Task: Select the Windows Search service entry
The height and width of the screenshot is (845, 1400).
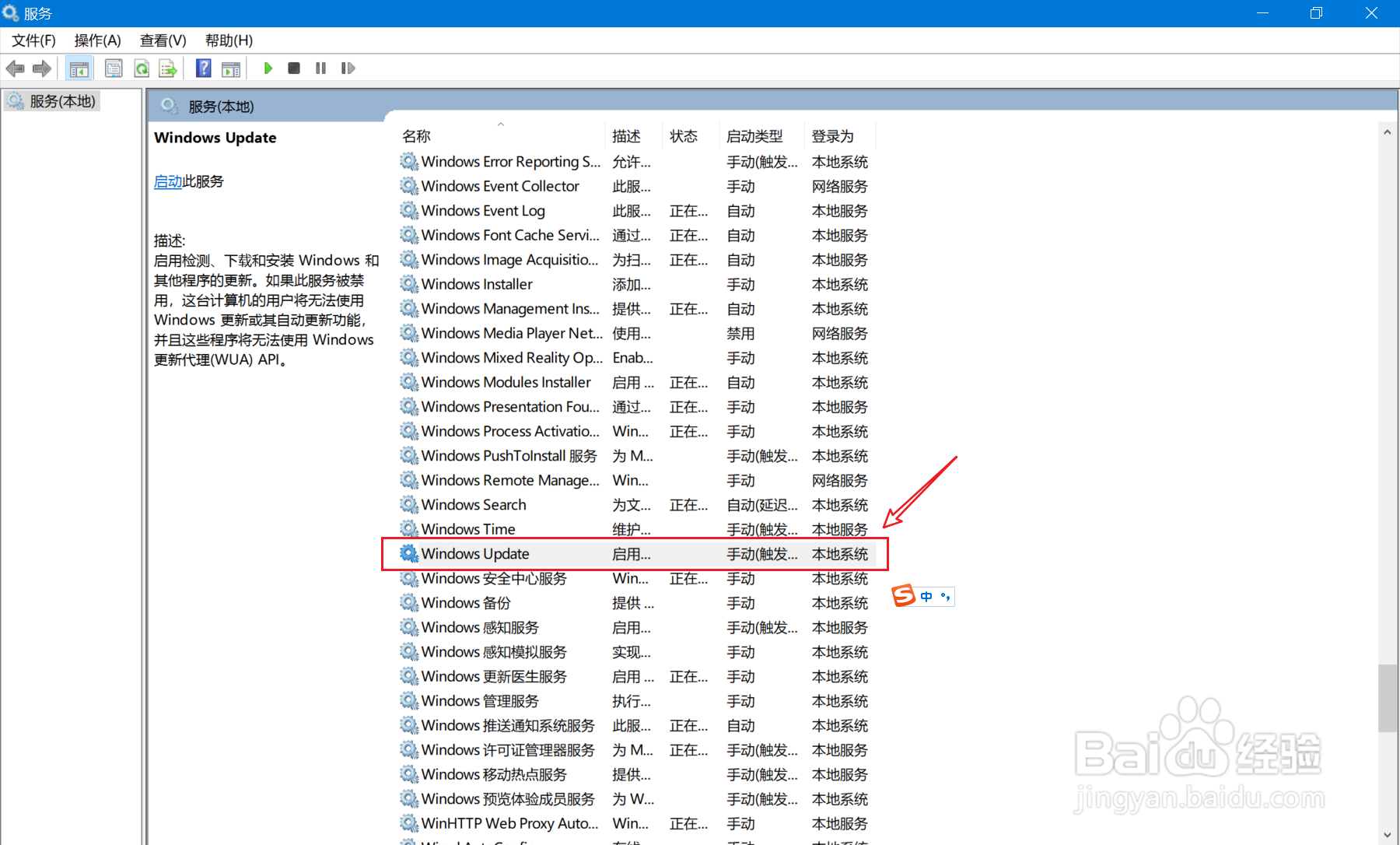Action: (474, 504)
